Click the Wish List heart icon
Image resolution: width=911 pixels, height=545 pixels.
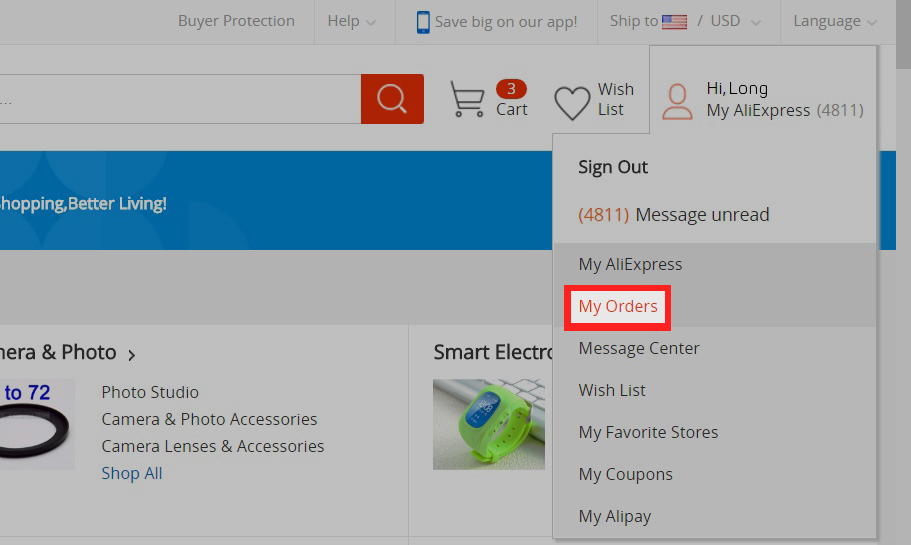coord(572,102)
